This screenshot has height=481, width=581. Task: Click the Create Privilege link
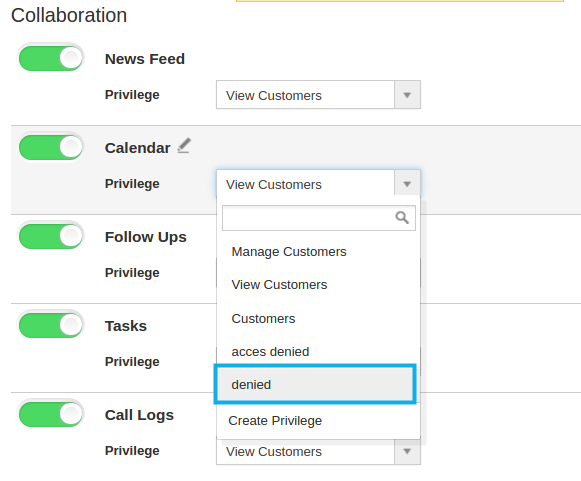[x=275, y=421]
